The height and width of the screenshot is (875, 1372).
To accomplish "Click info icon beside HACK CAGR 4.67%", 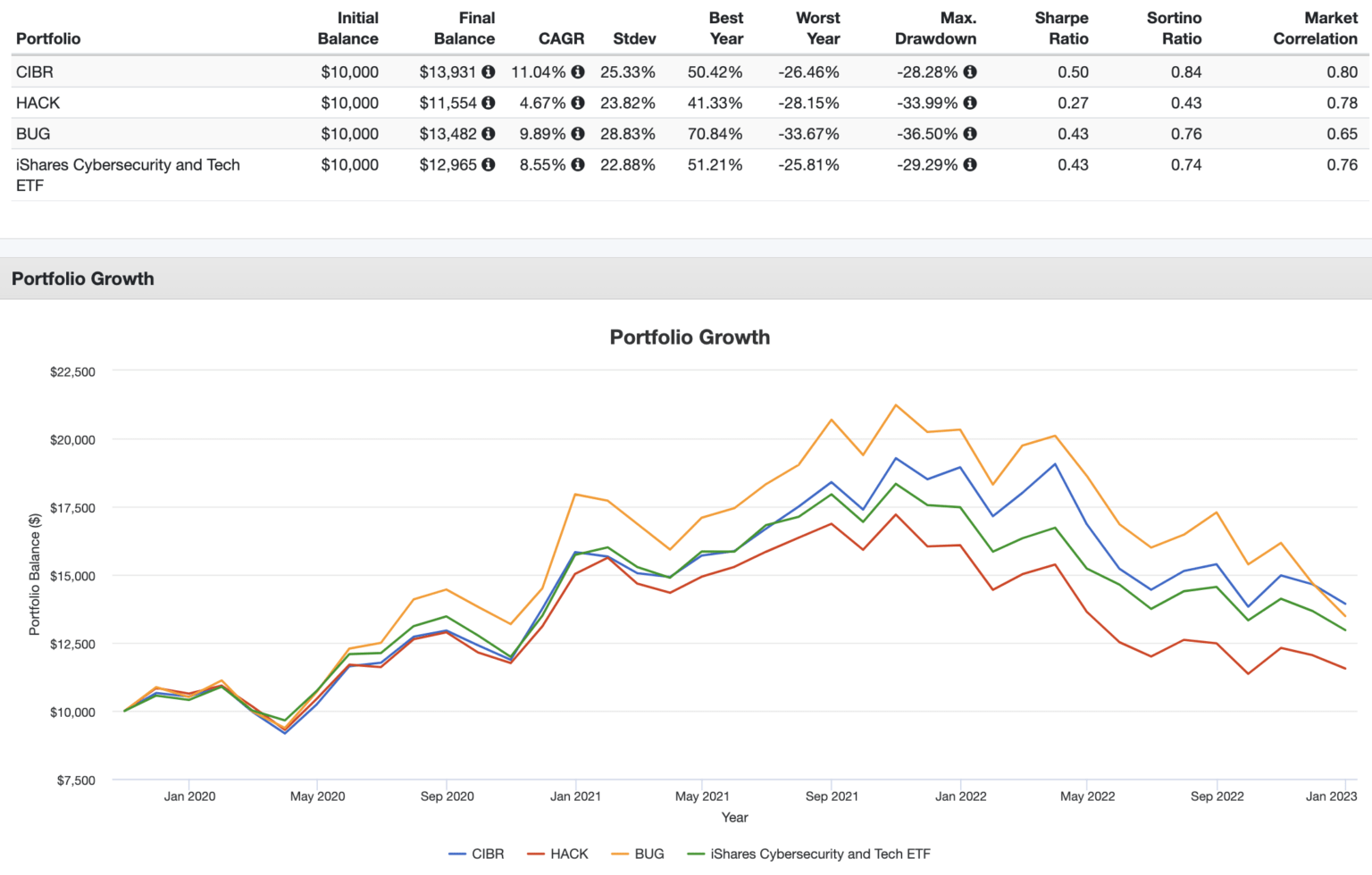I will coord(578,104).
